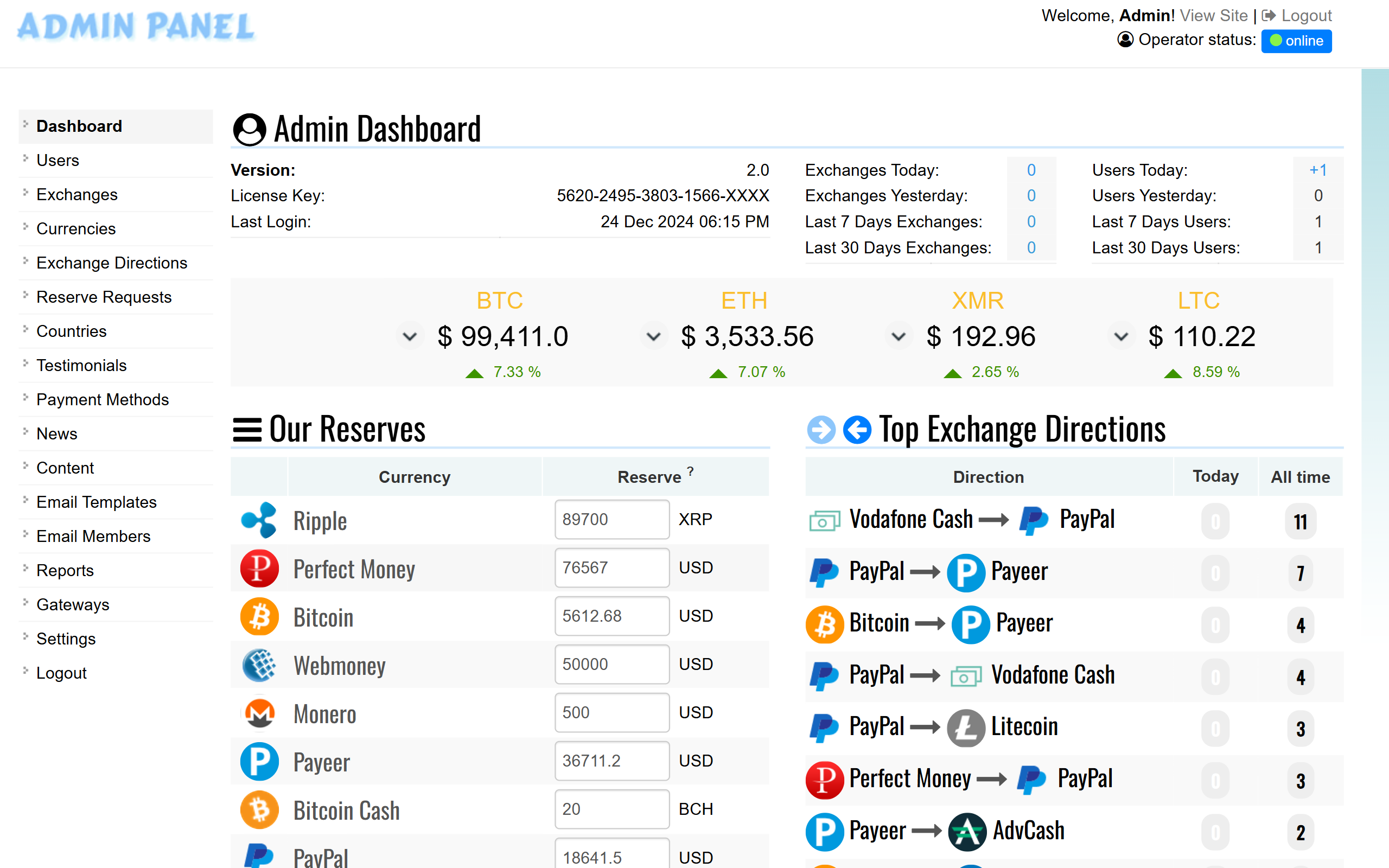This screenshot has width=1389, height=868.
Task: Open Testimonials in the sidebar
Action: (x=116, y=365)
